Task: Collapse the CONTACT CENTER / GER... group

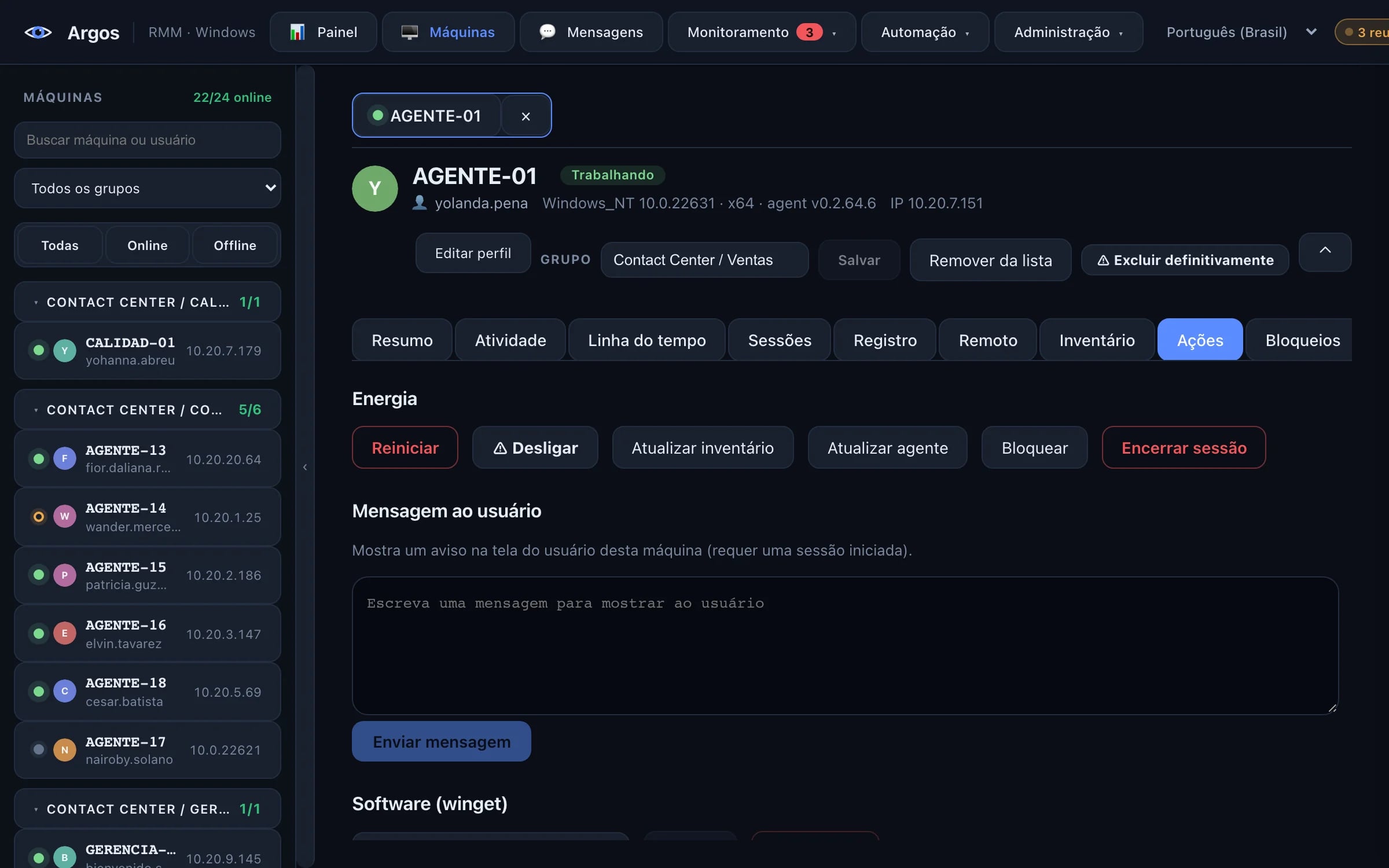Action: click(148, 809)
